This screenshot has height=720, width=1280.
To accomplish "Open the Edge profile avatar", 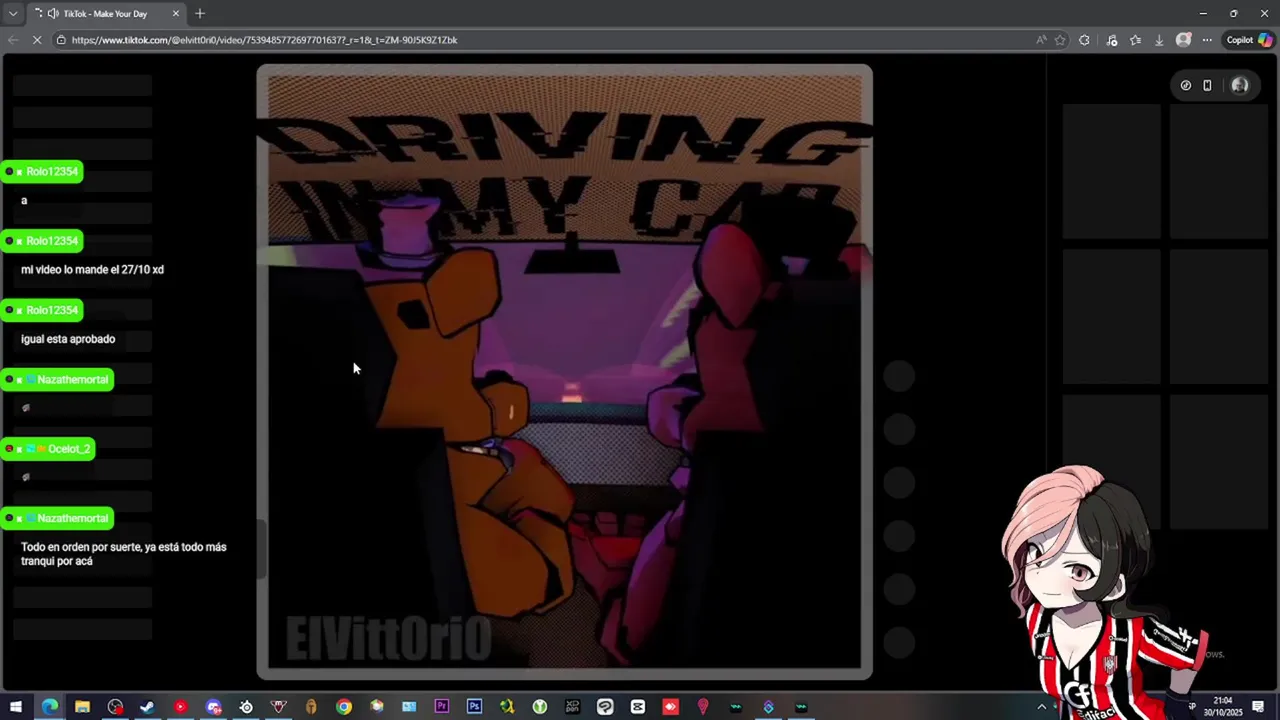I will click(1184, 40).
